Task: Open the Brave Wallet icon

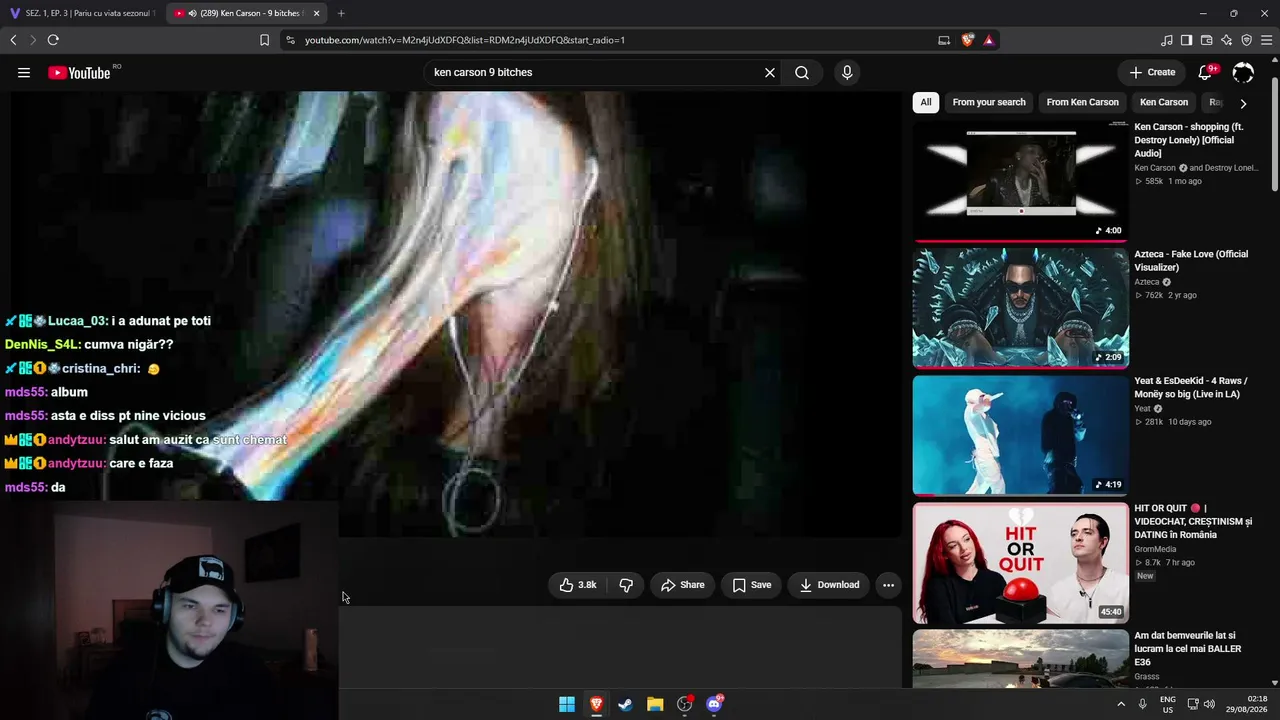Action: [x=1206, y=40]
